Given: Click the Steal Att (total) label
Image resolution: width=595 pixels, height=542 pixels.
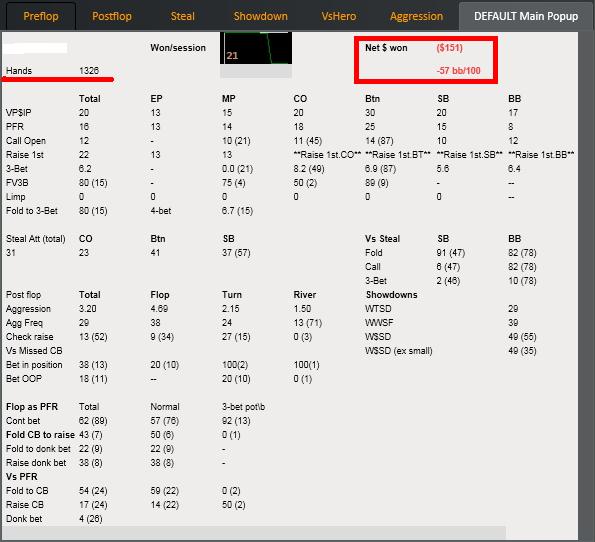Looking at the screenshot, I should click(36, 239).
